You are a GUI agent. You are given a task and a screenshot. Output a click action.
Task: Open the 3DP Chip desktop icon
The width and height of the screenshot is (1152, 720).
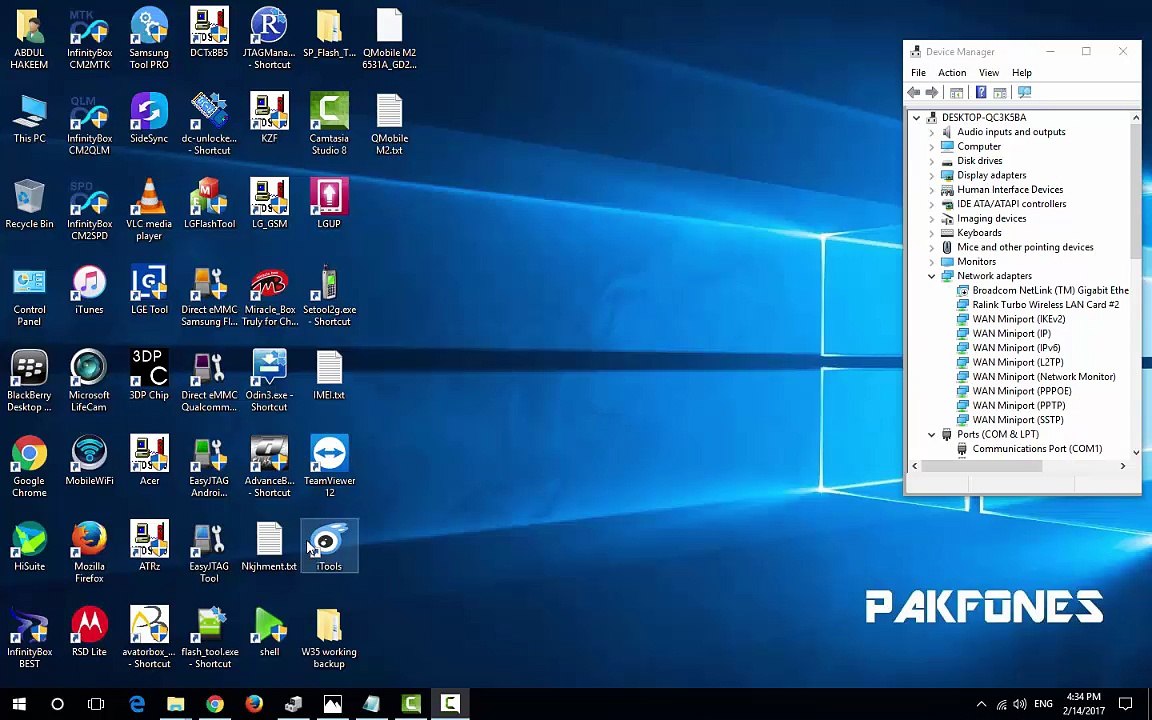click(149, 373)
